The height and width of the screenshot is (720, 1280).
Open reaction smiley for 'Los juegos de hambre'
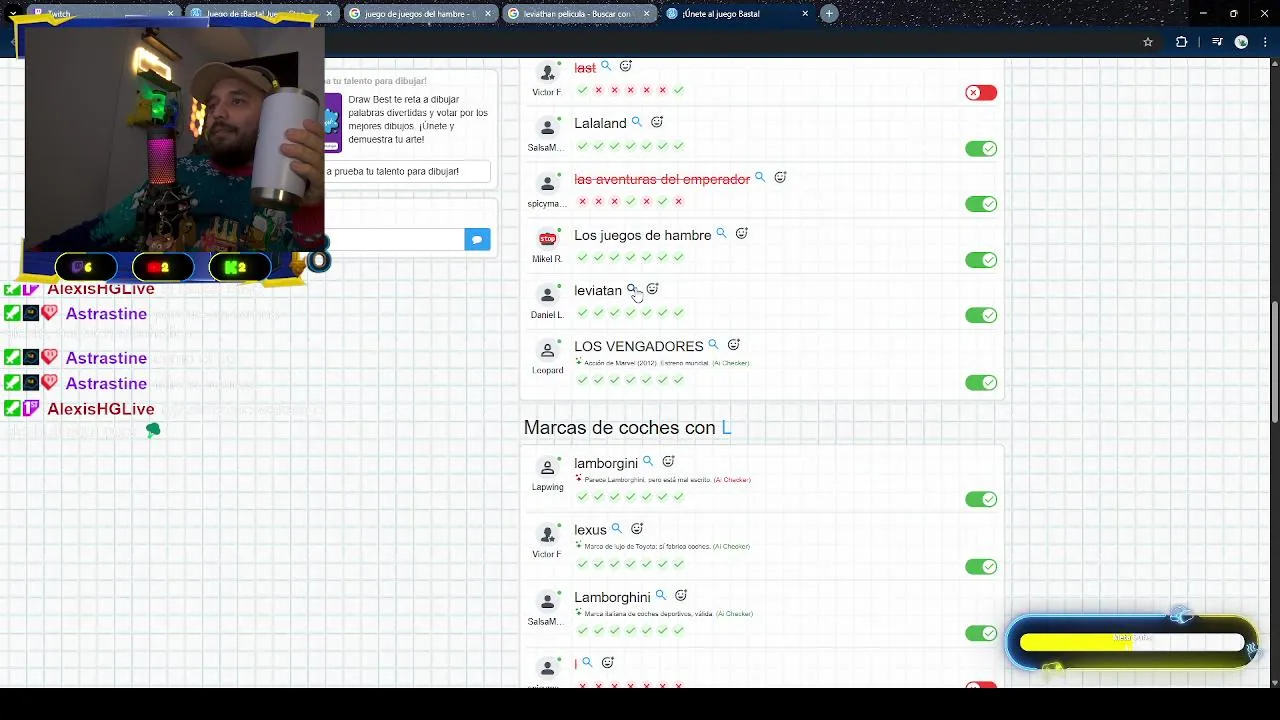coord(742,233)
